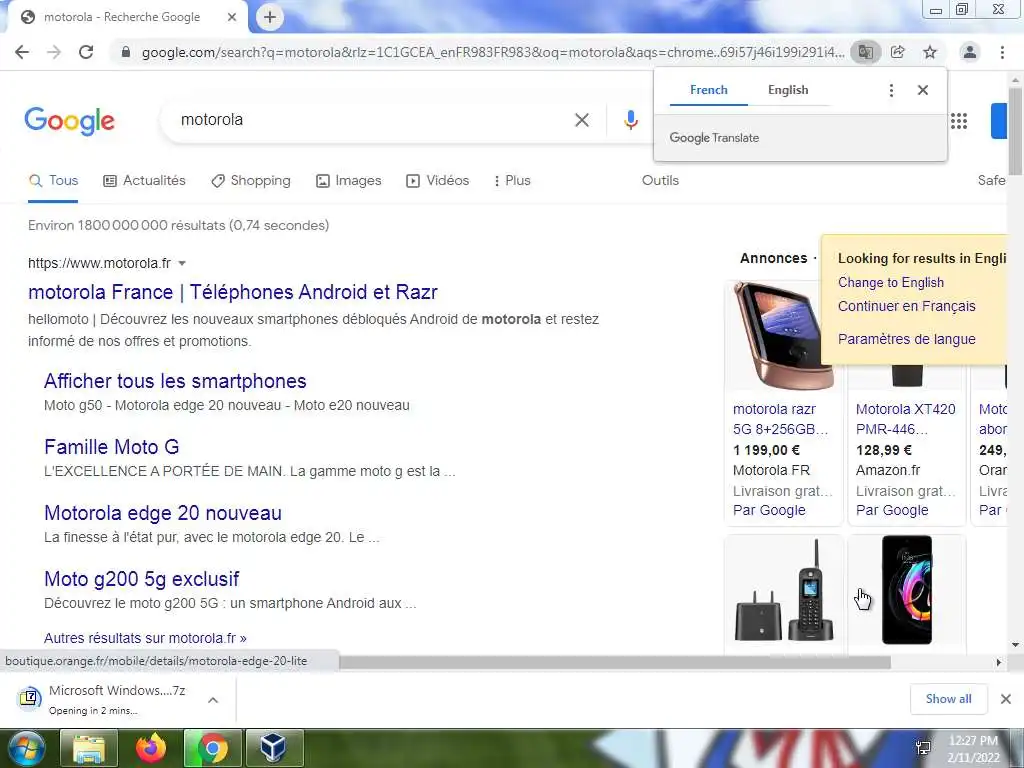Open the Chrome three-dot menu

coord(1002,52)
